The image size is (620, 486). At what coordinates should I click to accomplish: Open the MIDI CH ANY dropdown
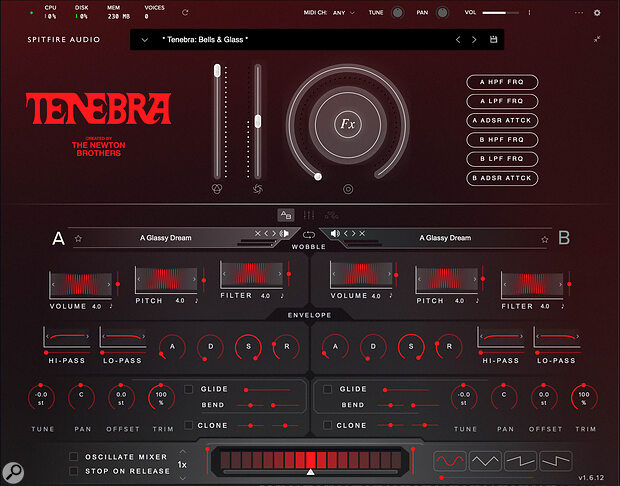pos(344,13)
